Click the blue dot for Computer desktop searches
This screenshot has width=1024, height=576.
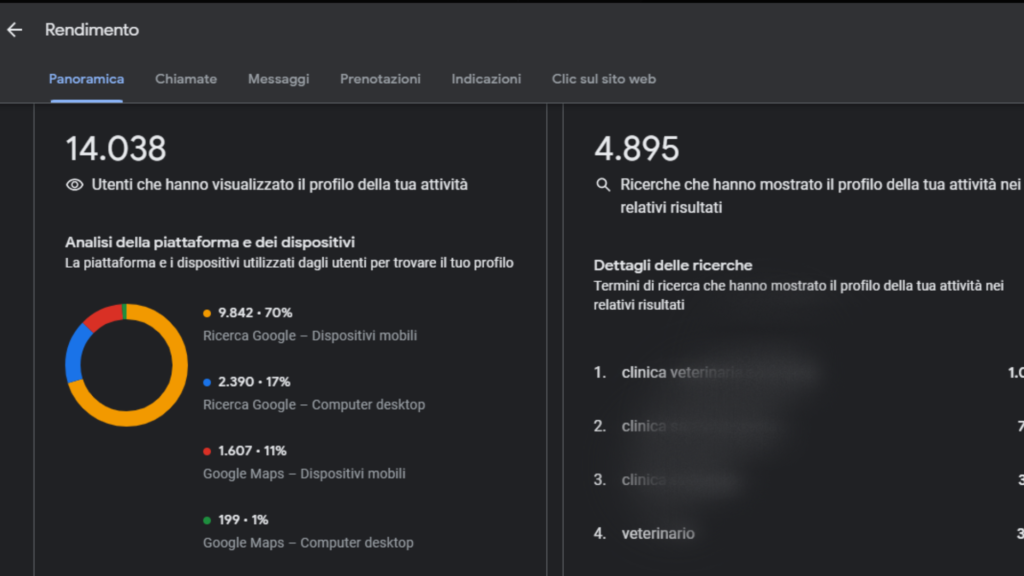point(208,382)
